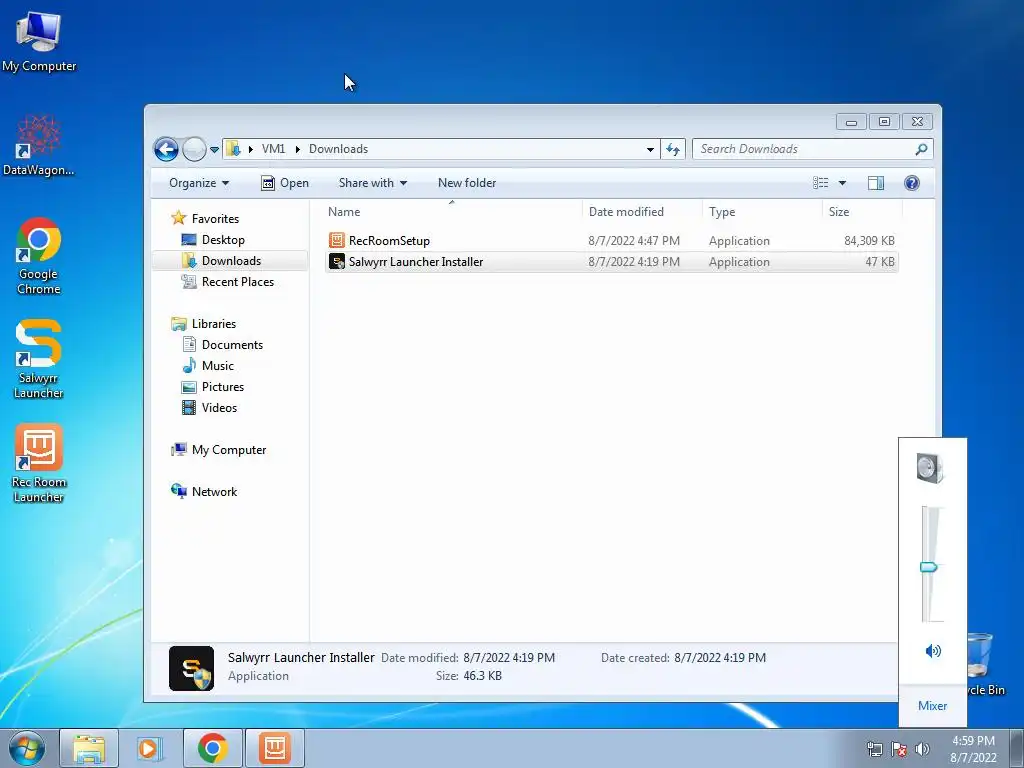Open Pictures library

[x=212, y=387]
